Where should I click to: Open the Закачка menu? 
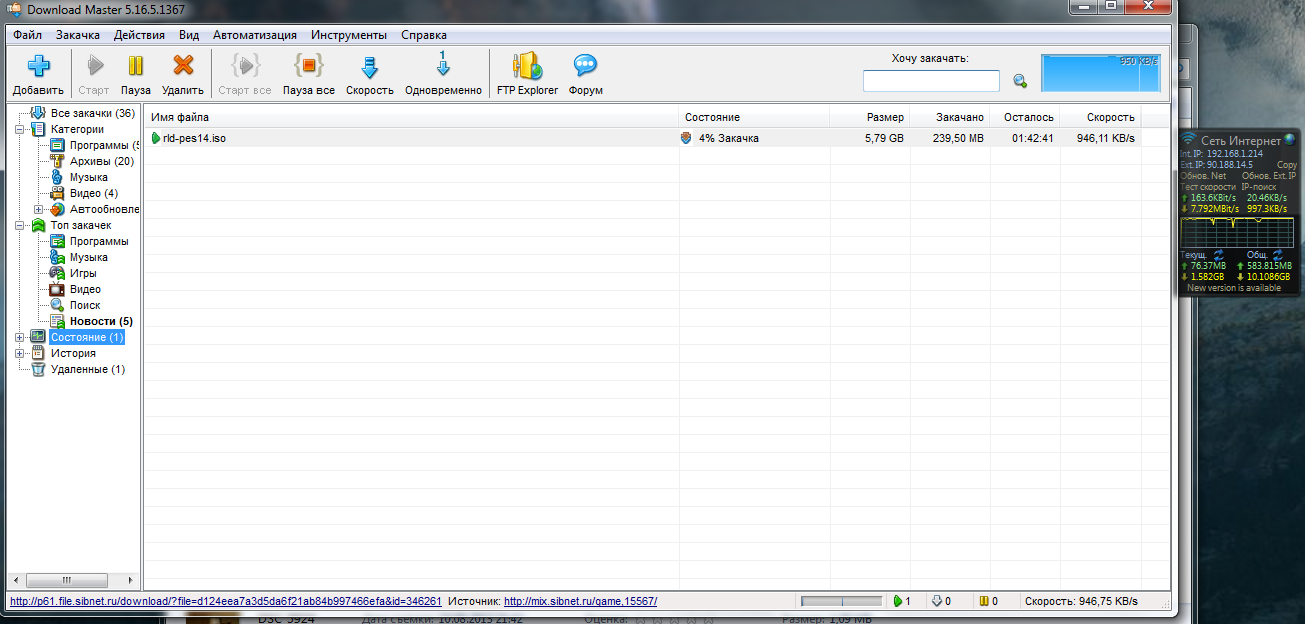pyautogui.click(x=78, y=35)
